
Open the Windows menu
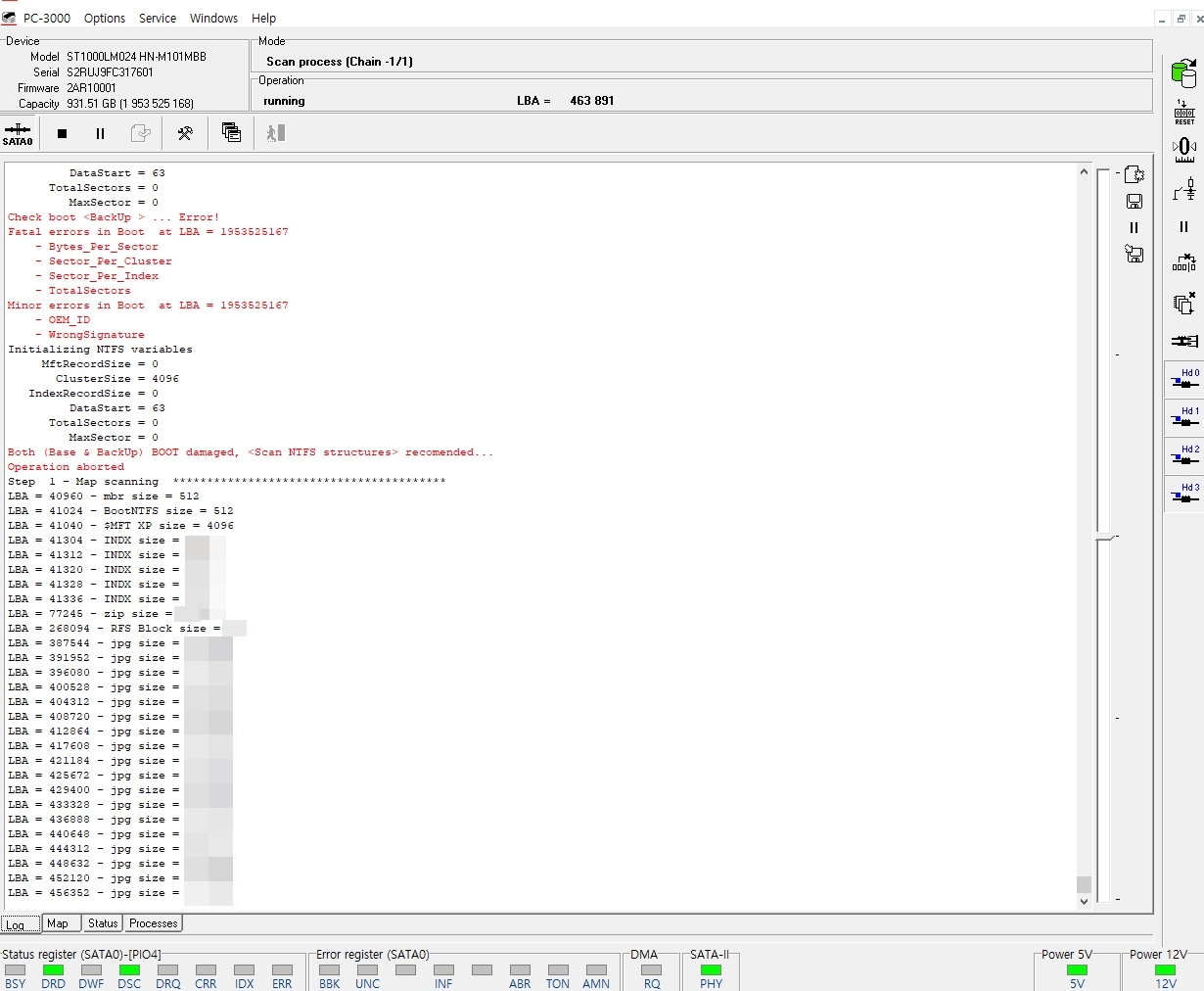tap(213, 18)
